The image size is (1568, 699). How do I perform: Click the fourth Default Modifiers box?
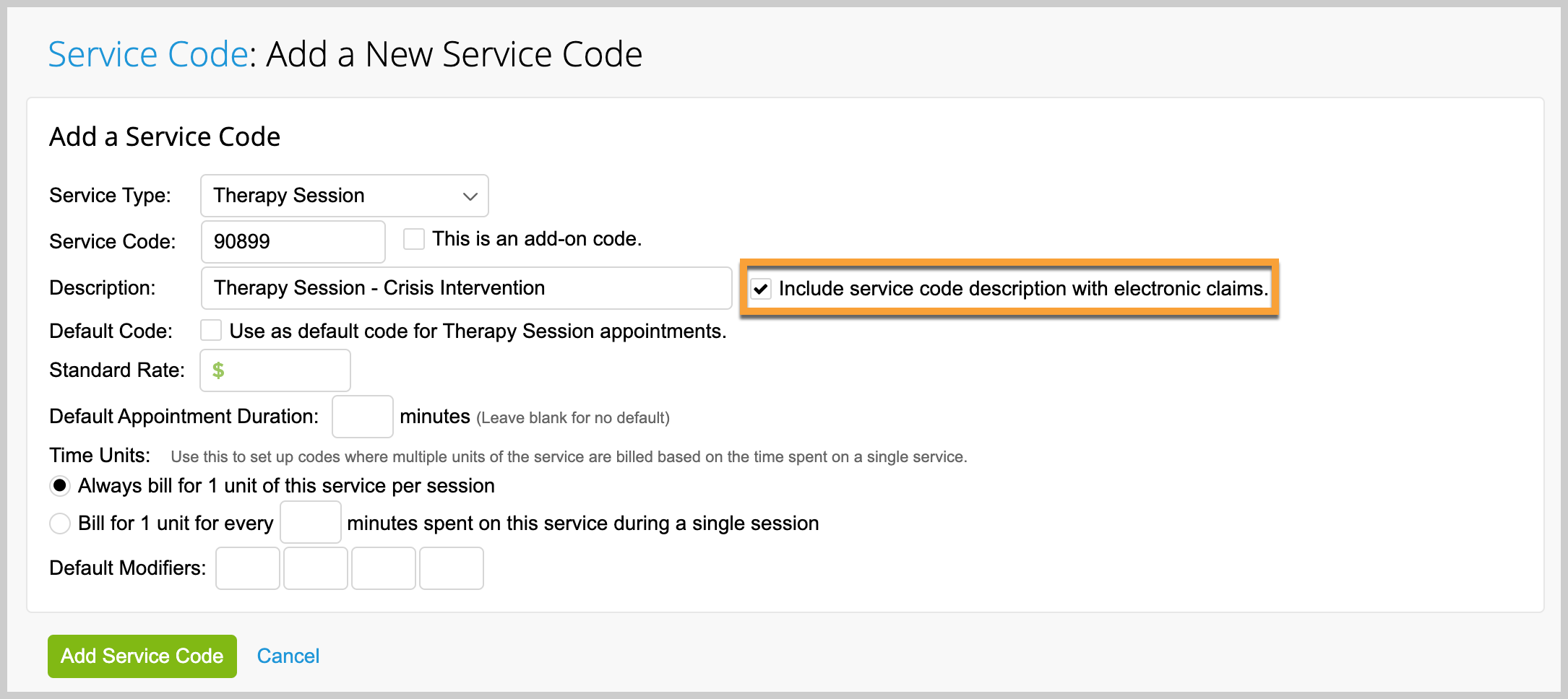pyautogui.click(x=452, y=568)
